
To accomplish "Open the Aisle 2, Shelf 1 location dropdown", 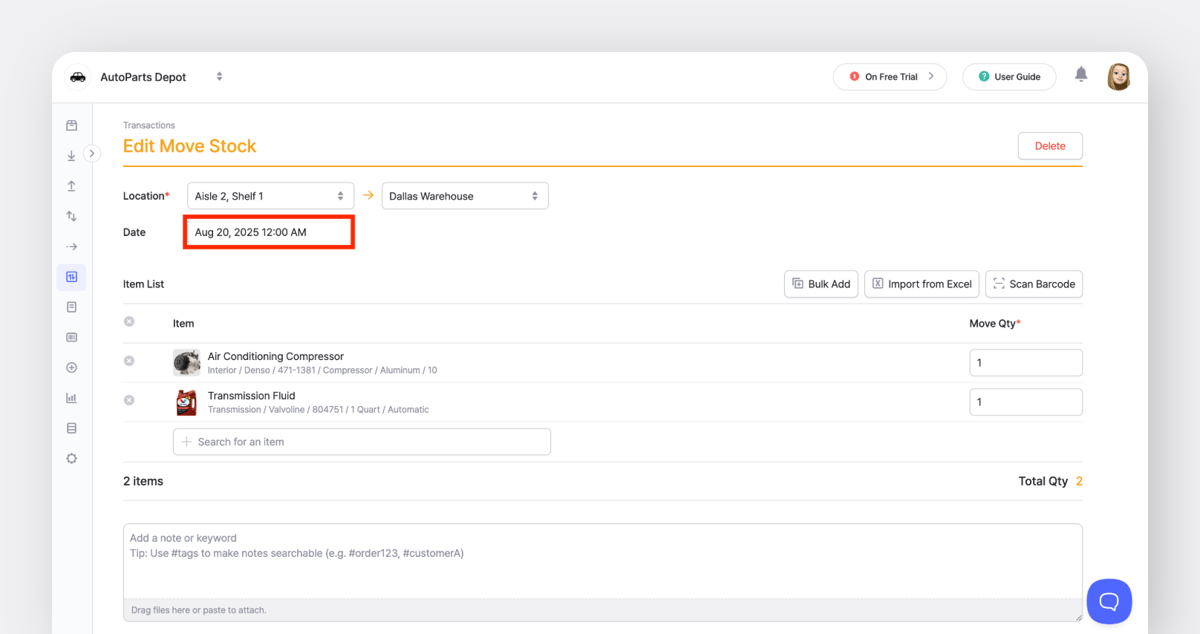I will point(270,195).
